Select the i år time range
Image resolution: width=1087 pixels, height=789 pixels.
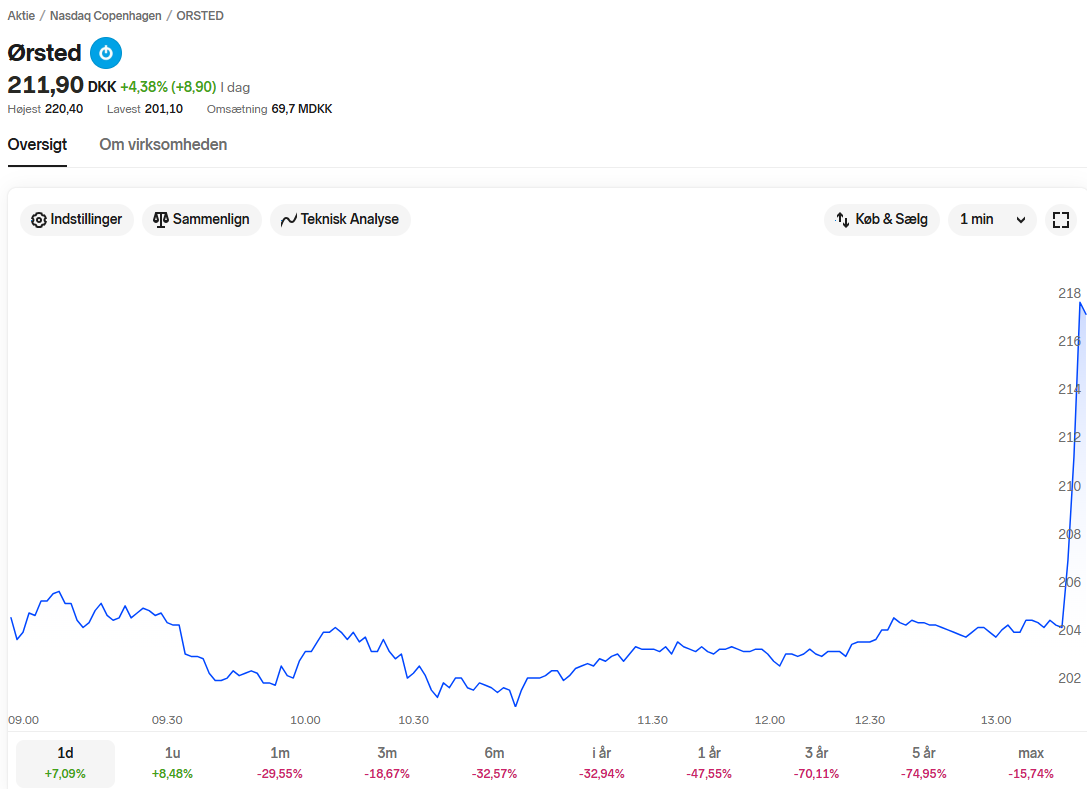pos(602,763)
